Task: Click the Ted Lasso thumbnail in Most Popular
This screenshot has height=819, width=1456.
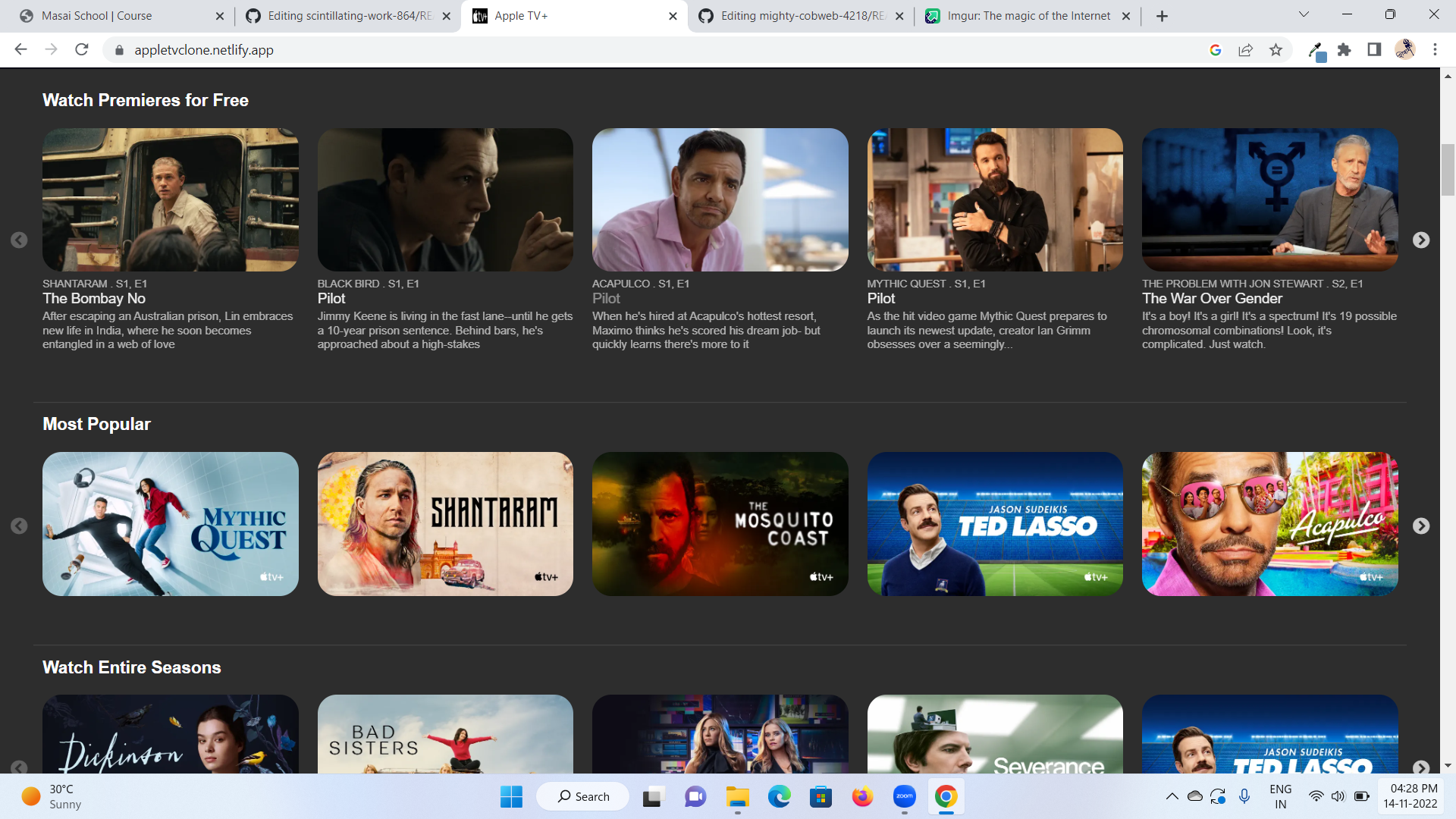Action: (x=995, y=523)
